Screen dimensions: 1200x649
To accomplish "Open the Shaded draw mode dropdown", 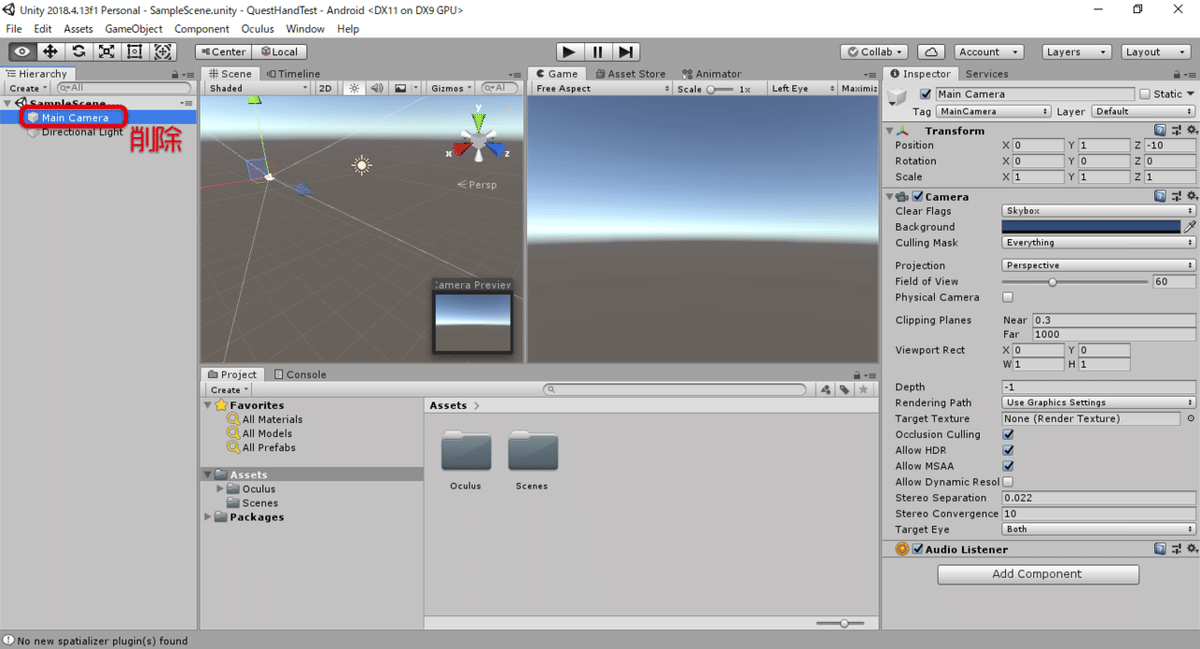I will 258,88.
